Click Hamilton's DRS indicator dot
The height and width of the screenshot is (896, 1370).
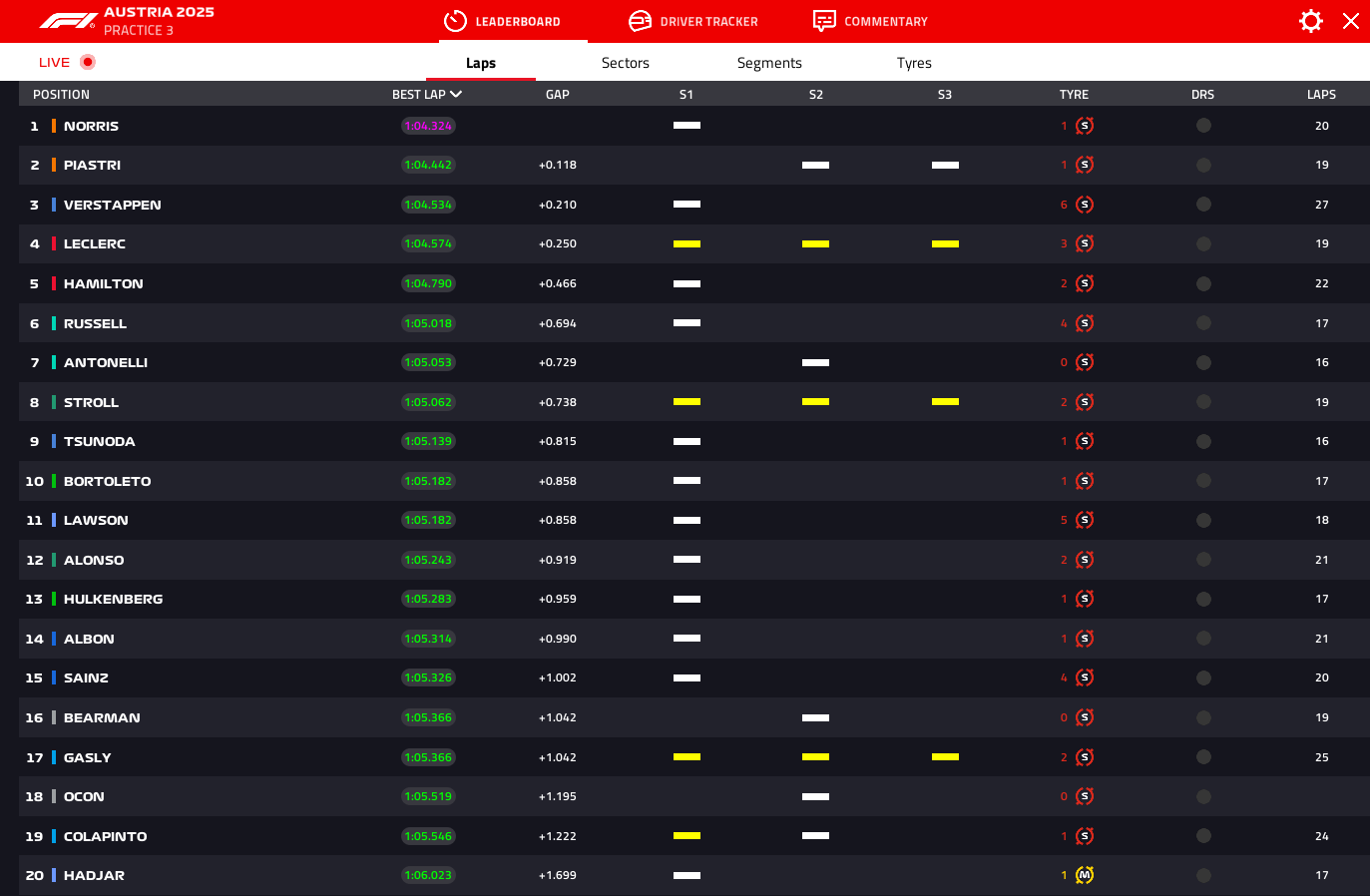tap(1203, 283)
